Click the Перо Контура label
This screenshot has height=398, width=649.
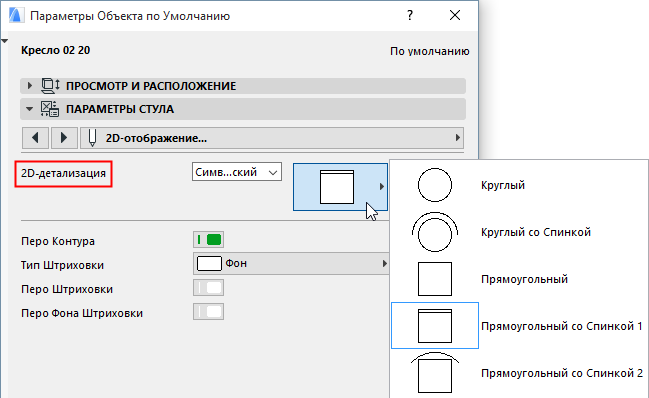[58, 241]
